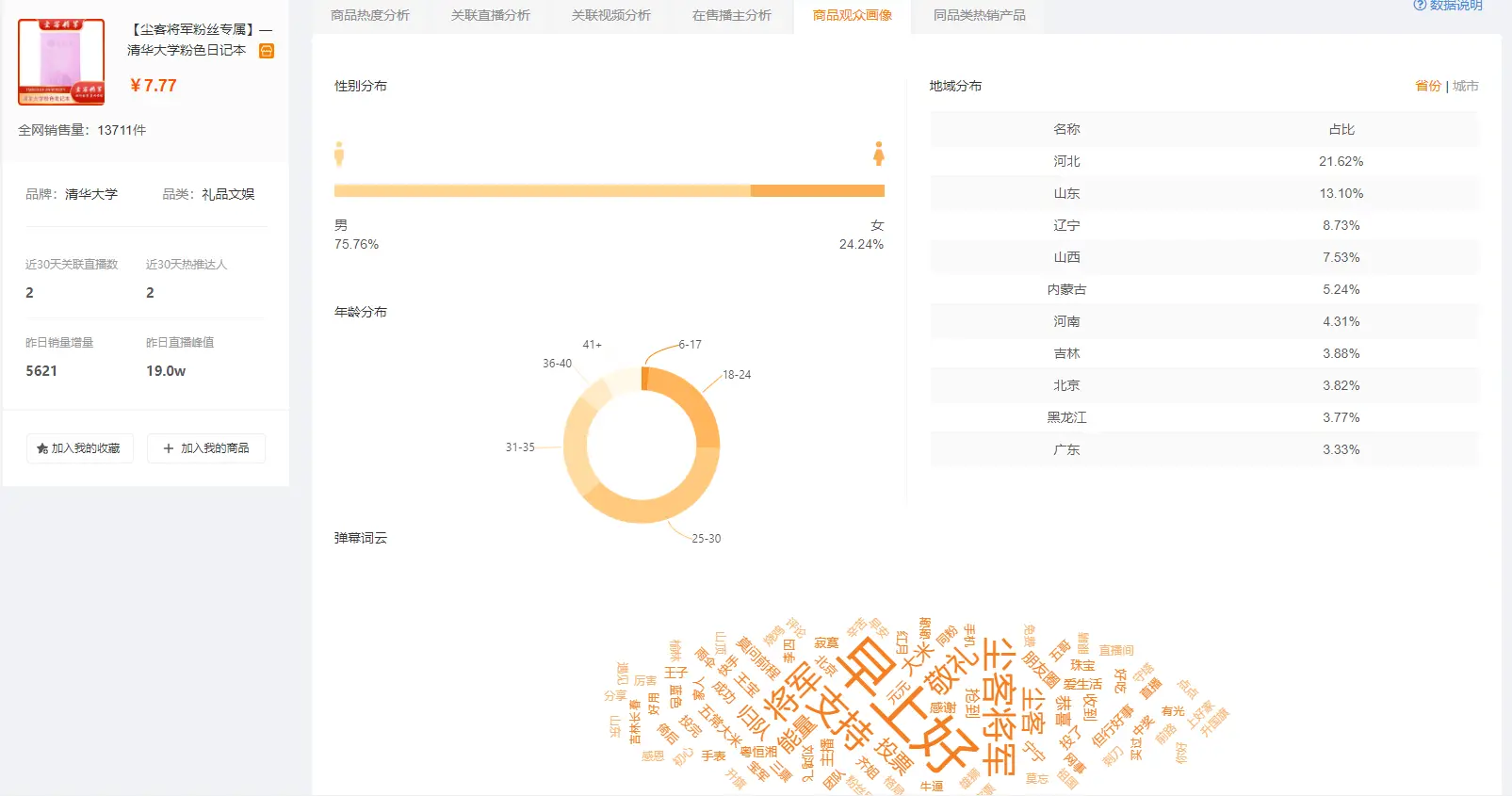Image resolution: width=1512 pixels, height=796 pixels.
Task: Click the orange shop icon beside product title
Action: [x=267, y=51]
